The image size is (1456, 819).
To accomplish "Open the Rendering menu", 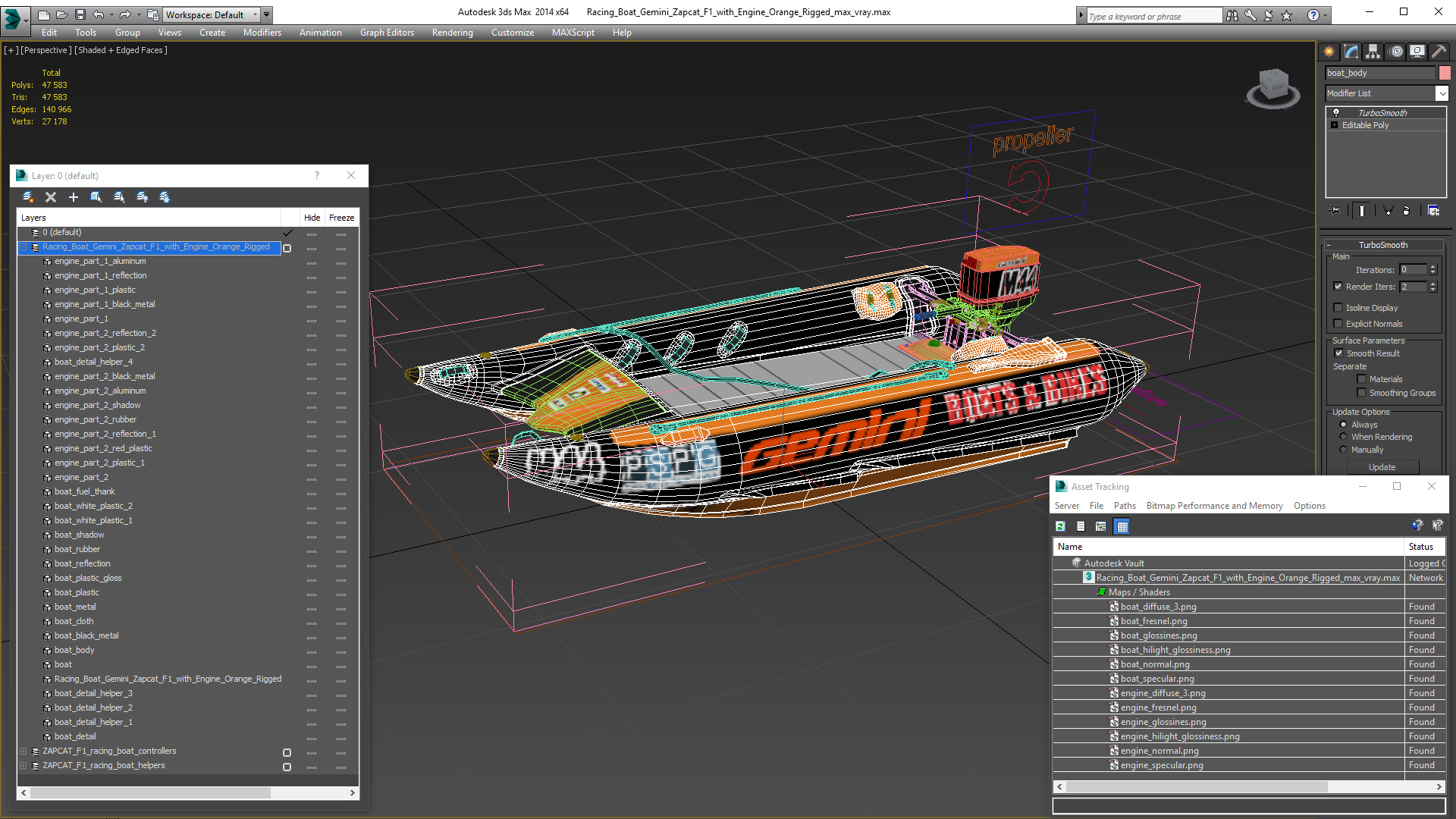I will coord(452,33).
